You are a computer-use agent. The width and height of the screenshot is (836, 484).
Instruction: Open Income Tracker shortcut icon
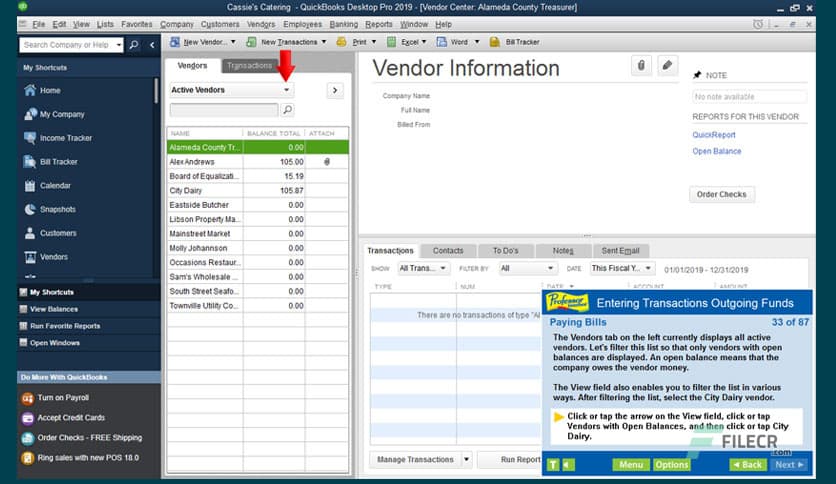(x=30, y=138)
